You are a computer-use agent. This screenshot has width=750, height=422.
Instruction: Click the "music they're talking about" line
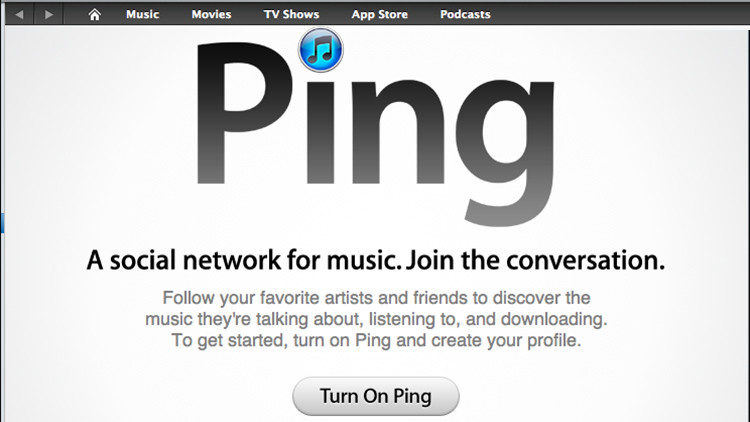click(x=376, y=319)
